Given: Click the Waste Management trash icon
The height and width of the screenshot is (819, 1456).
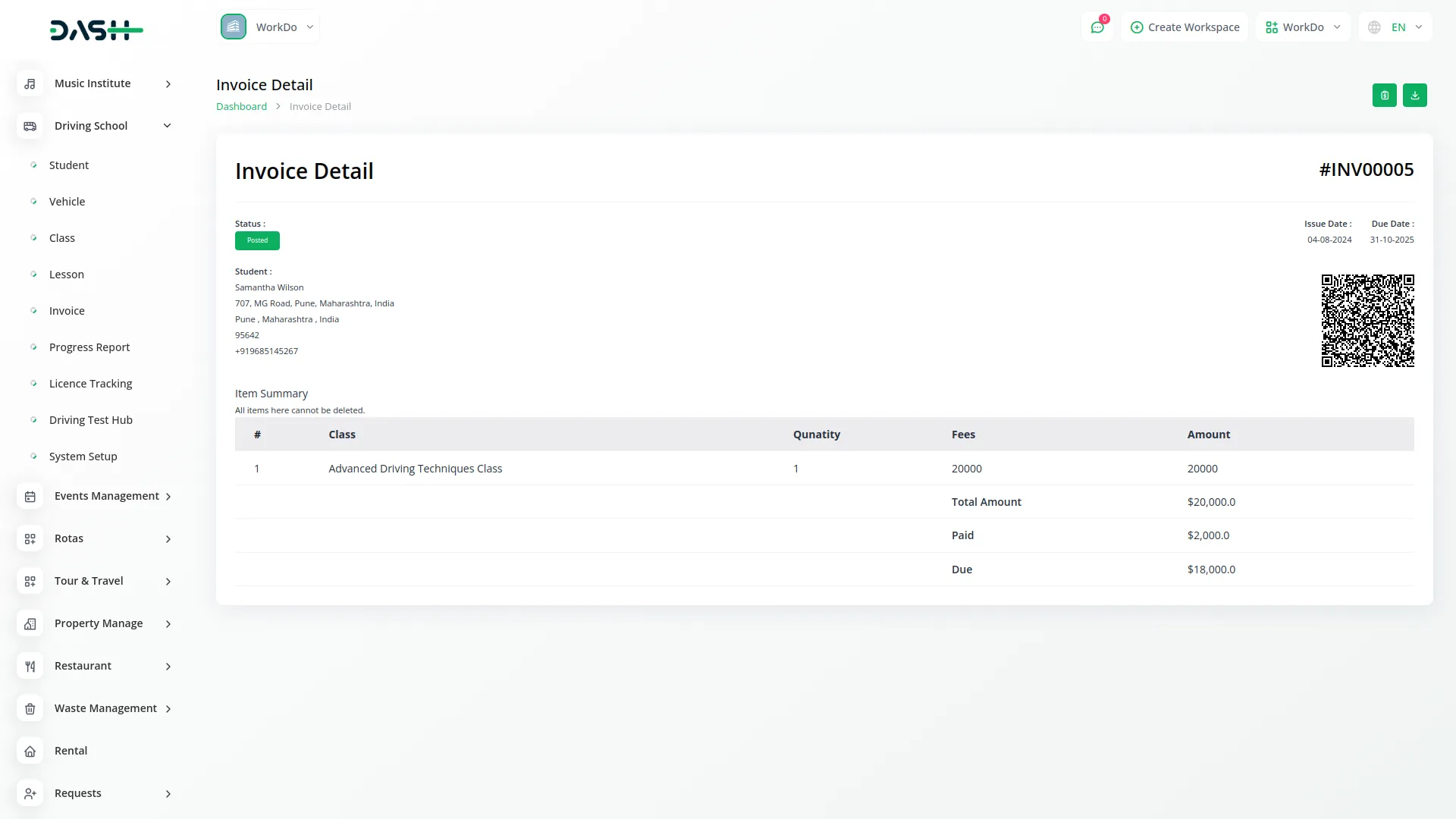Looking at the screenshot, I should tap(30, 709).
